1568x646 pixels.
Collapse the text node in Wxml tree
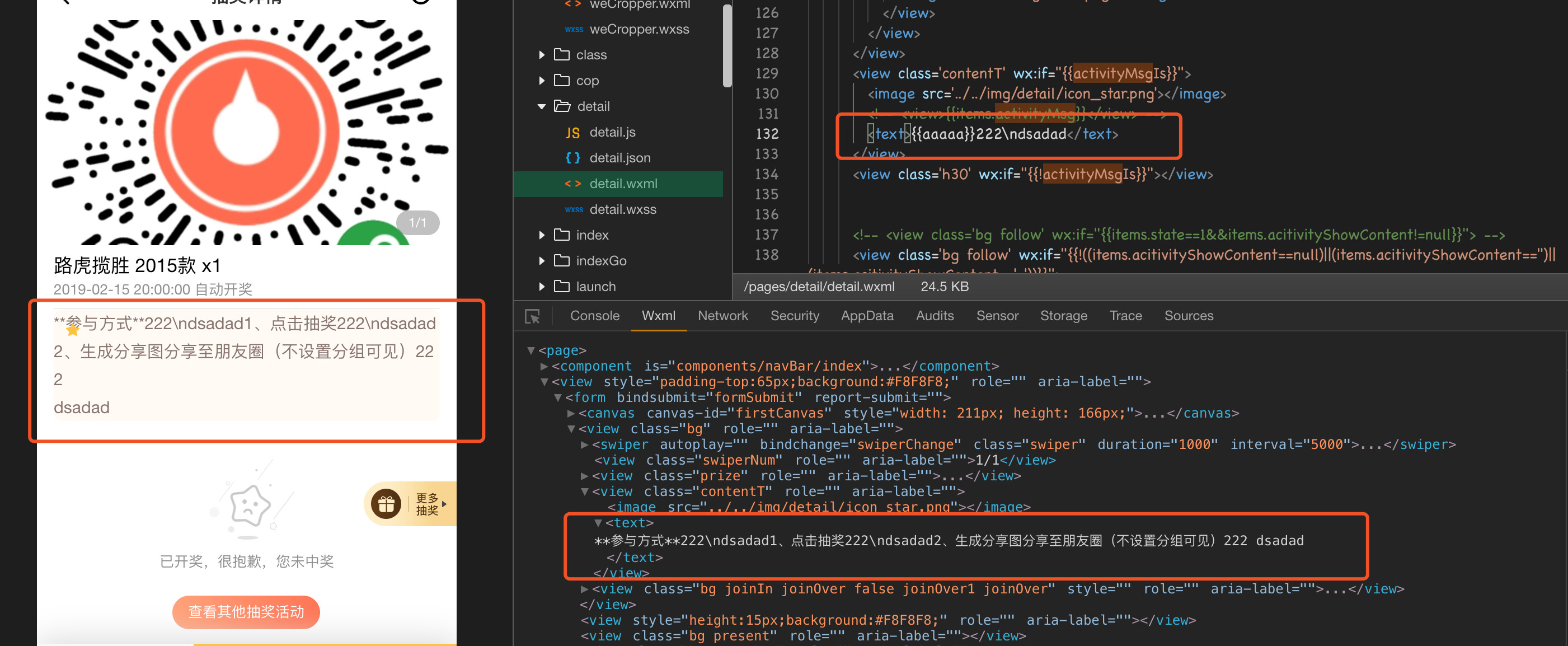pos(598,523)
